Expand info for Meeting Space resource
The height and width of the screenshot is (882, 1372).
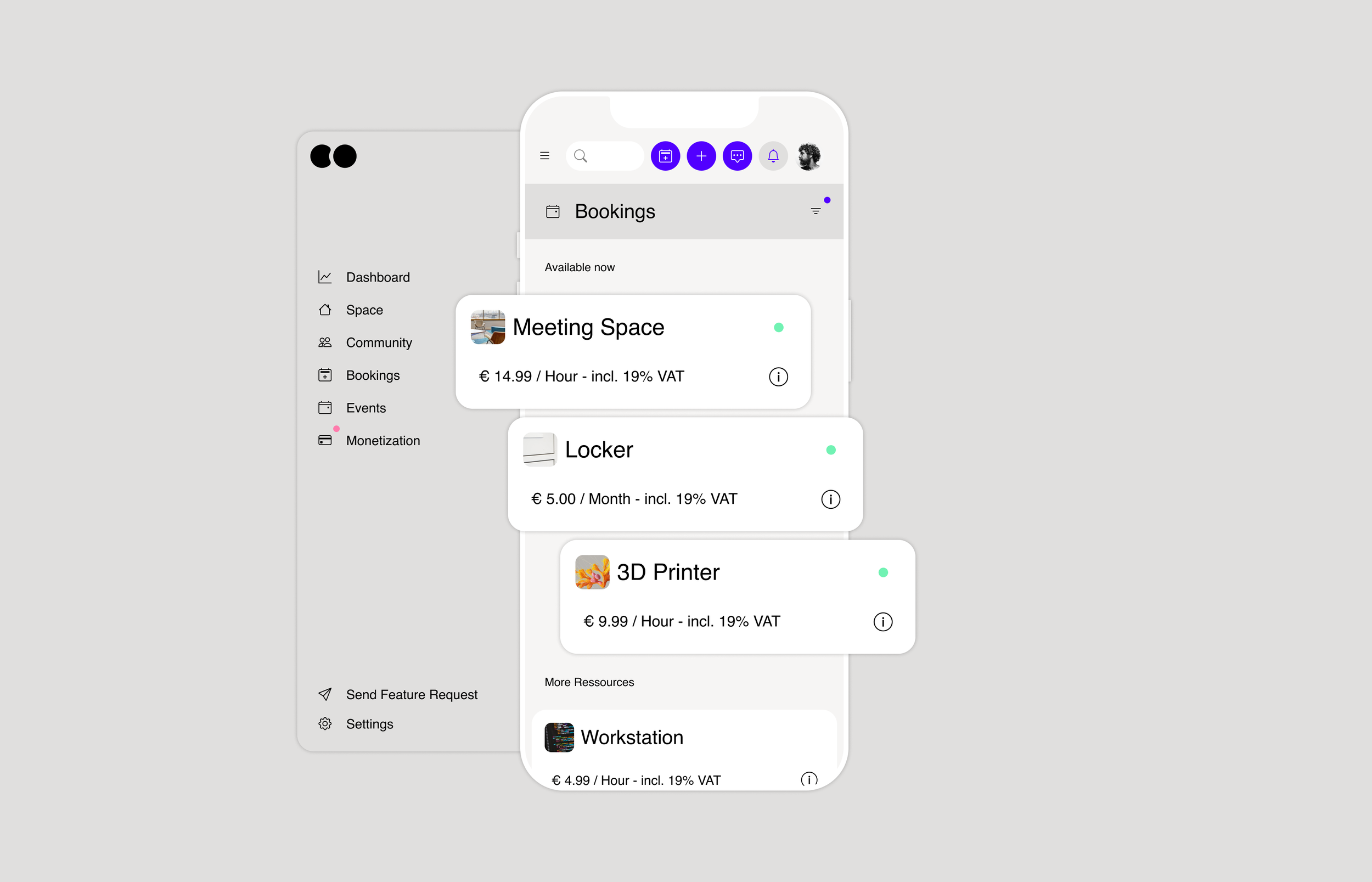(779, 376)
